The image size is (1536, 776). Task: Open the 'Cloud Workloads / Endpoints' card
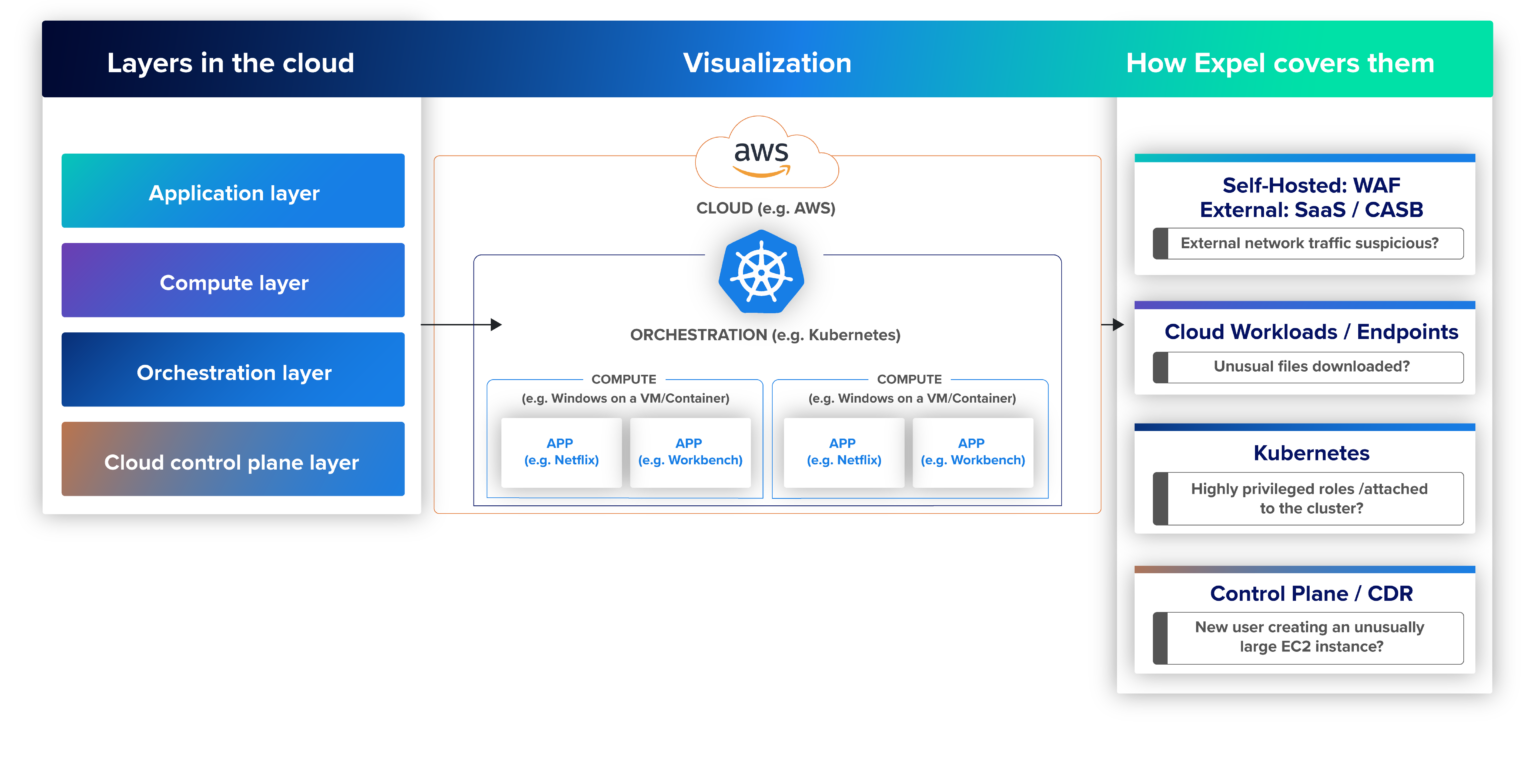pos(1310,331)
